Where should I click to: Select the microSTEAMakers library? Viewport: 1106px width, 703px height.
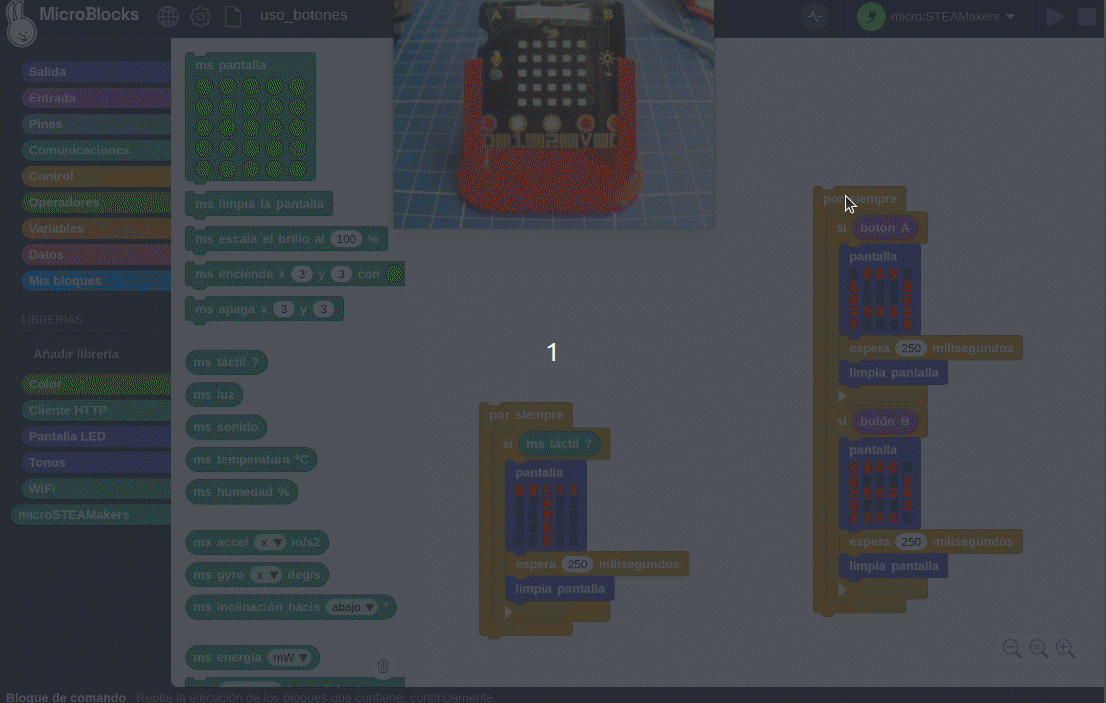(x=91, y=515)
